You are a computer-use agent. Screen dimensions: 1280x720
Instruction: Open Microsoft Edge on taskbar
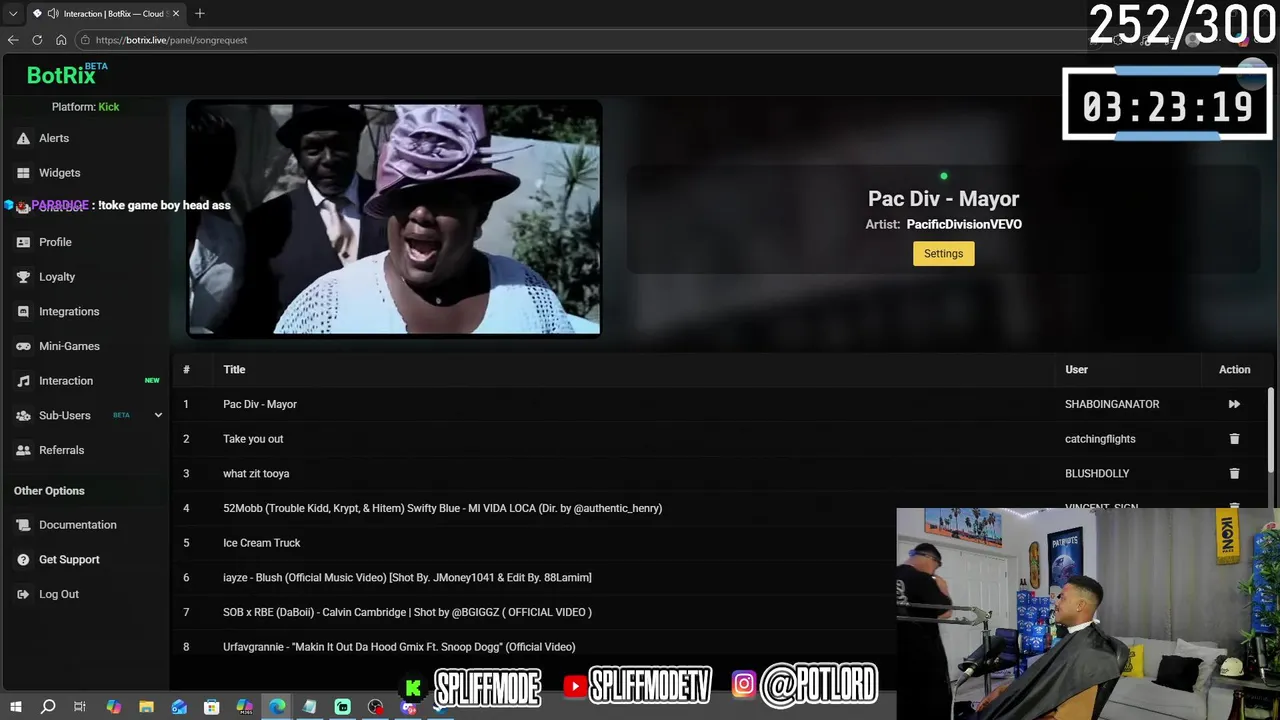[277, 707]
